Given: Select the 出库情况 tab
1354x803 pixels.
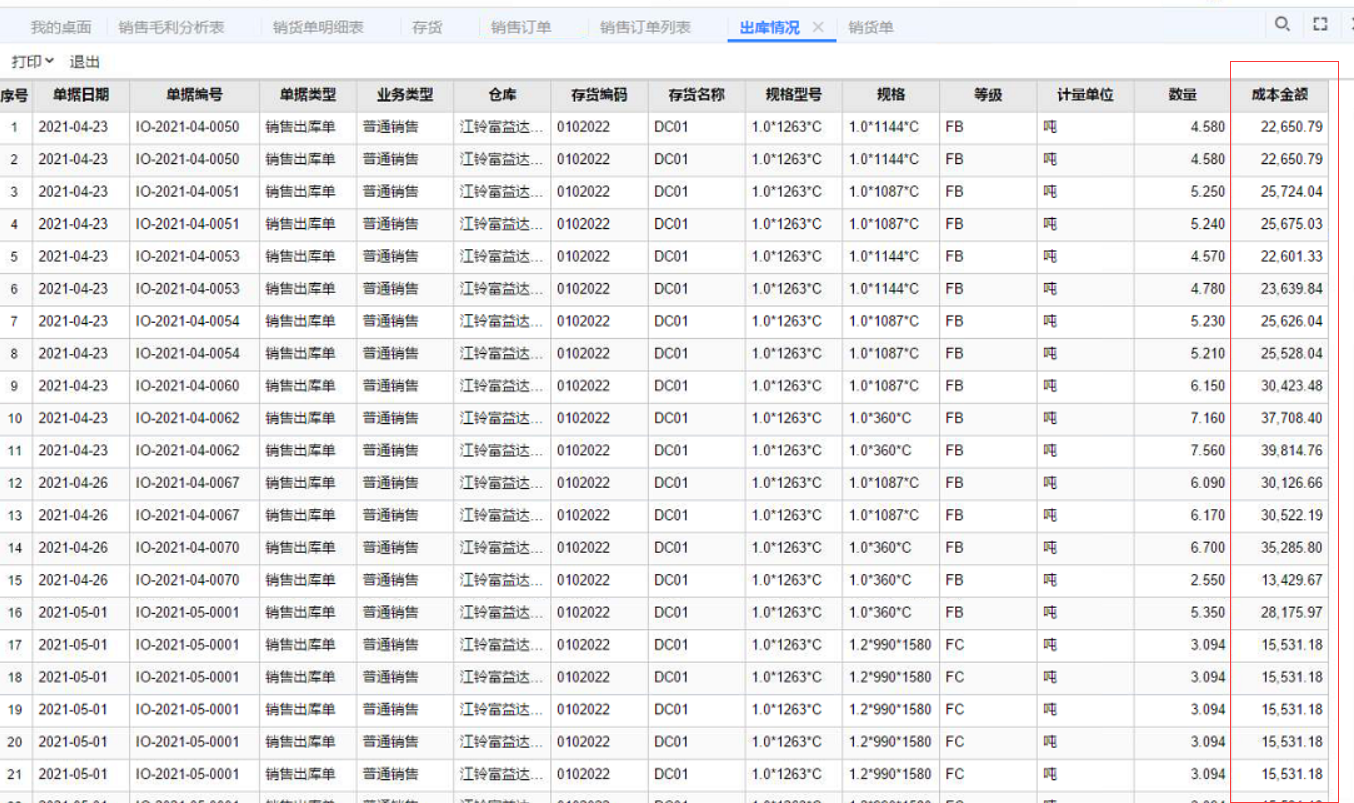Looking at the screenshot, I should pyautogui.click(x=769, y=28).
